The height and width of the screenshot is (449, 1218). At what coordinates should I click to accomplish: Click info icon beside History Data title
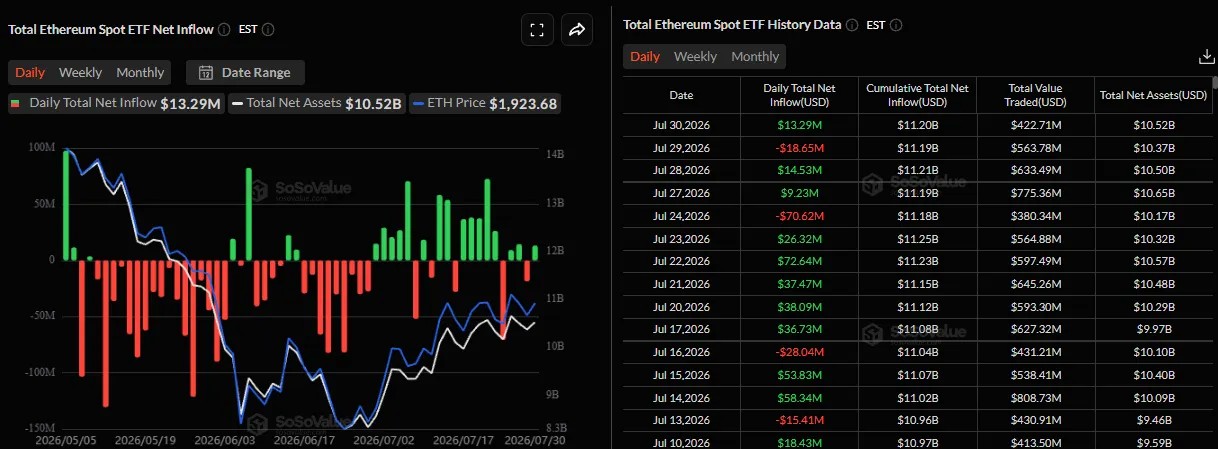click(852, 25)
